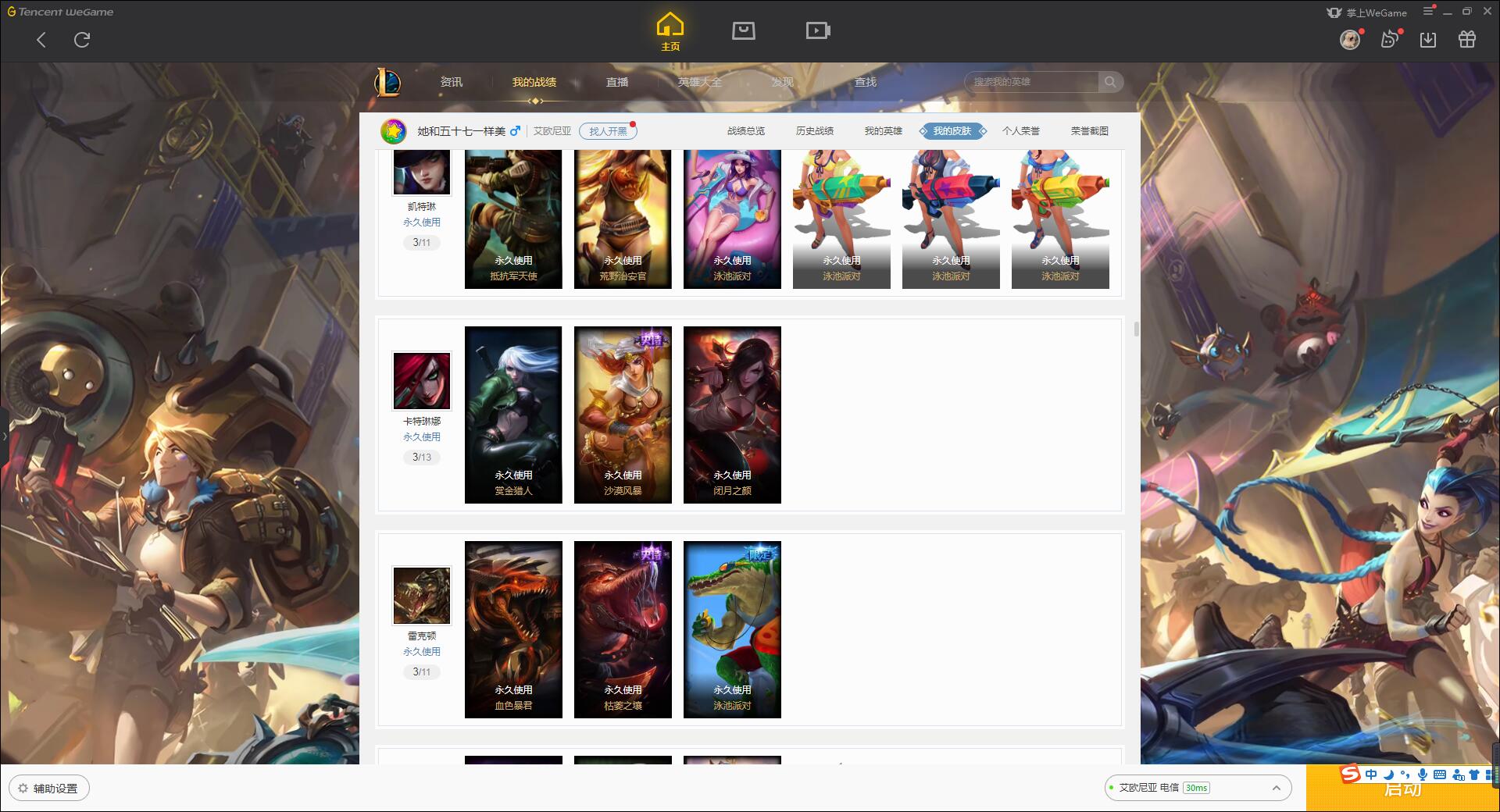The image size is (1500, 812).
Task: Open 赏金猎人 skin card
Action: click(513, 415)
